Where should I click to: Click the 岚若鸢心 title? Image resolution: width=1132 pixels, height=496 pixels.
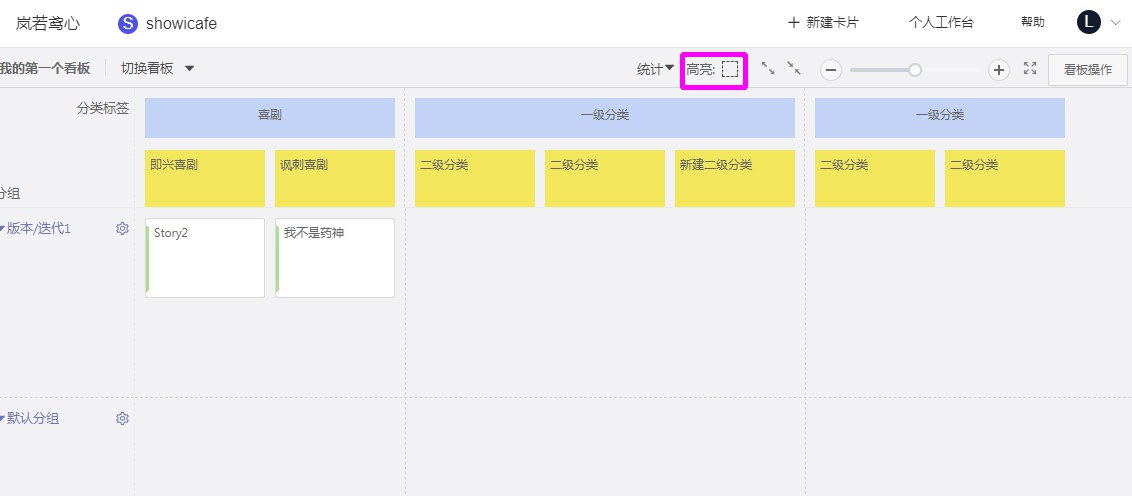click(x=48, y=23)
